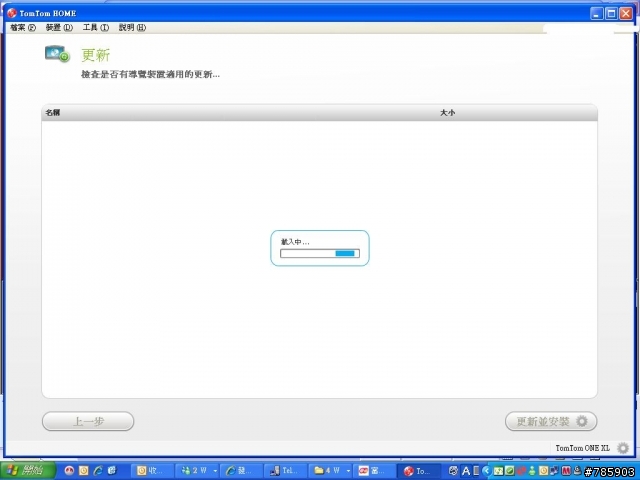Switch to the Internet Explorer 發... taskbar window
640x480 pixels.
[x=242, y=471]
